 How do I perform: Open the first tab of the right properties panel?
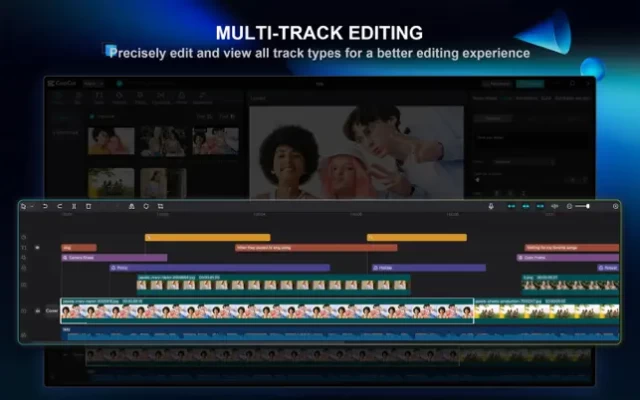485,98
